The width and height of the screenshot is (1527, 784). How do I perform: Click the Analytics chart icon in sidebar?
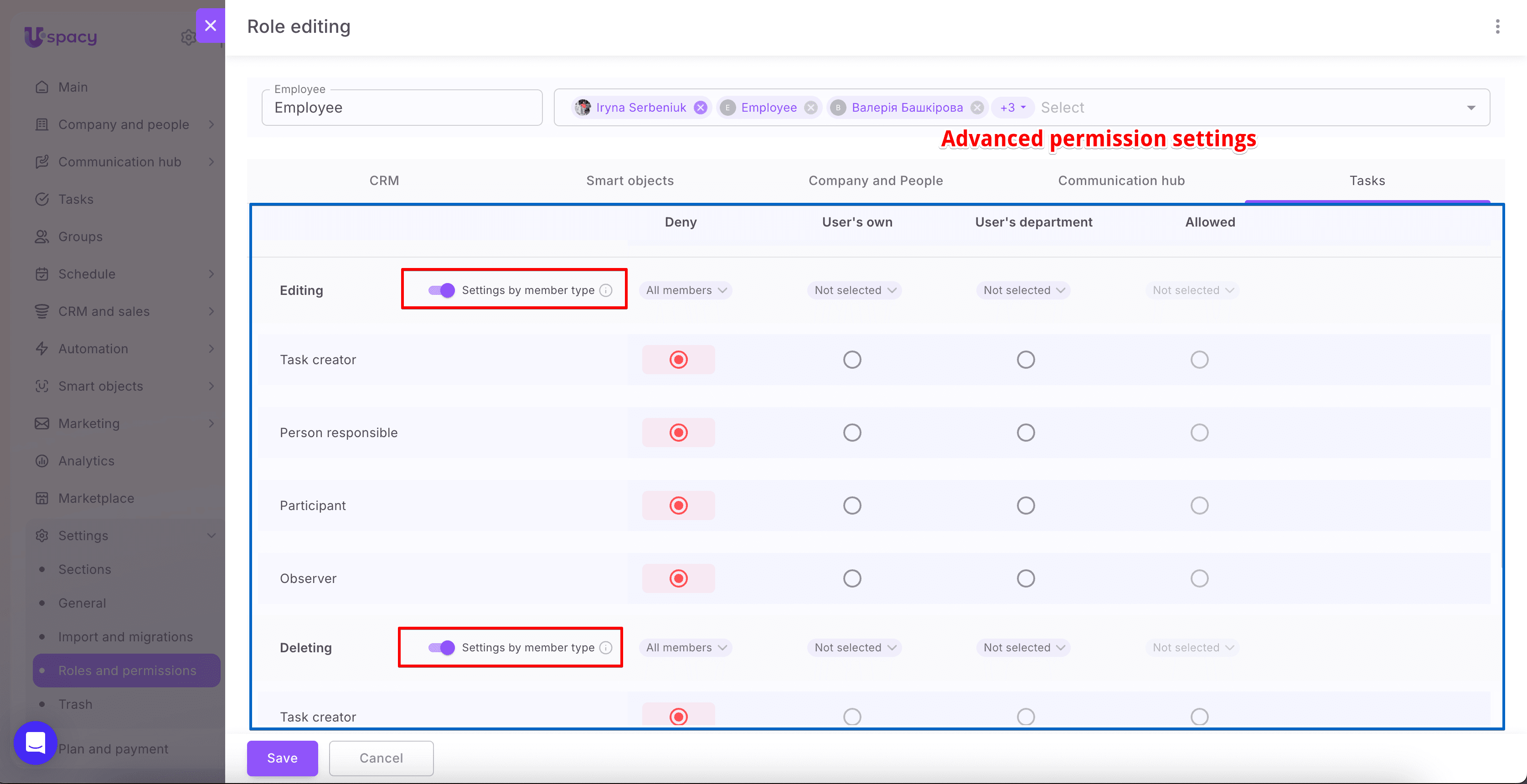pyautogui.click(x=41, y=460)
